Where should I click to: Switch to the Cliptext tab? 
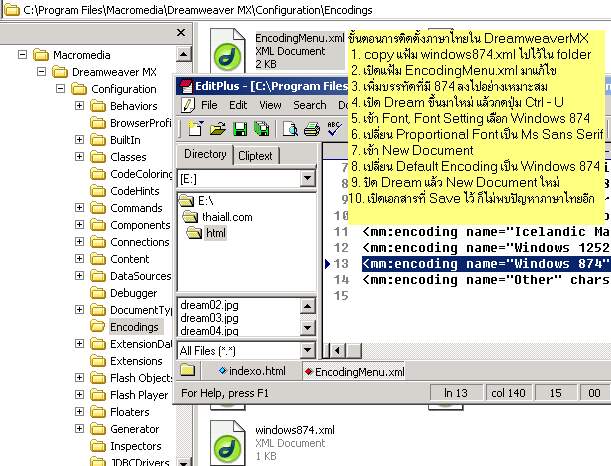pos(255,155)
